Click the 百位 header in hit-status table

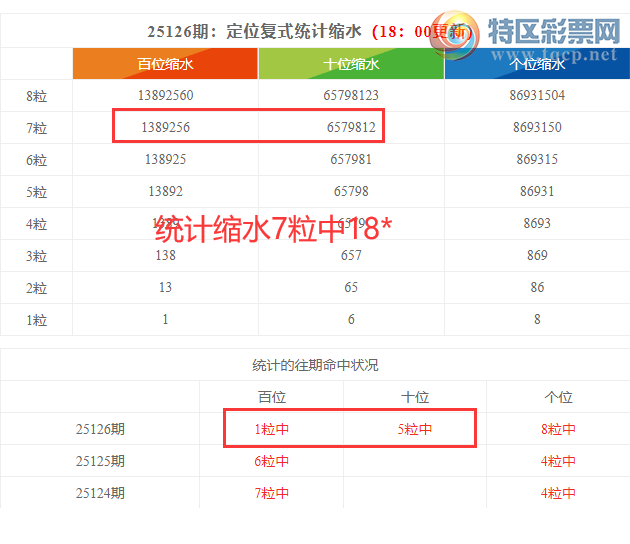click(272, 397)
